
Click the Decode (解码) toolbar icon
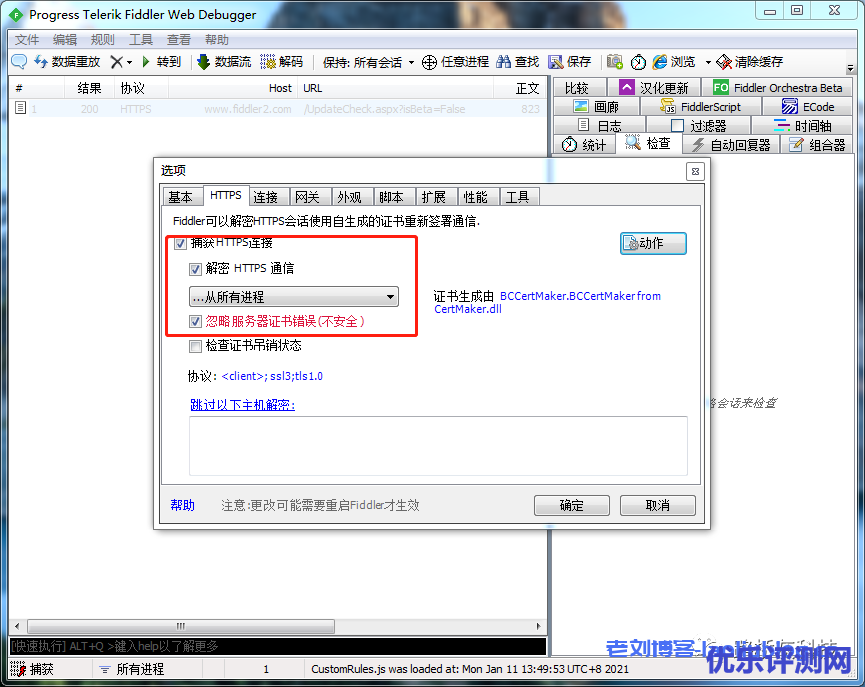point(268,62)
